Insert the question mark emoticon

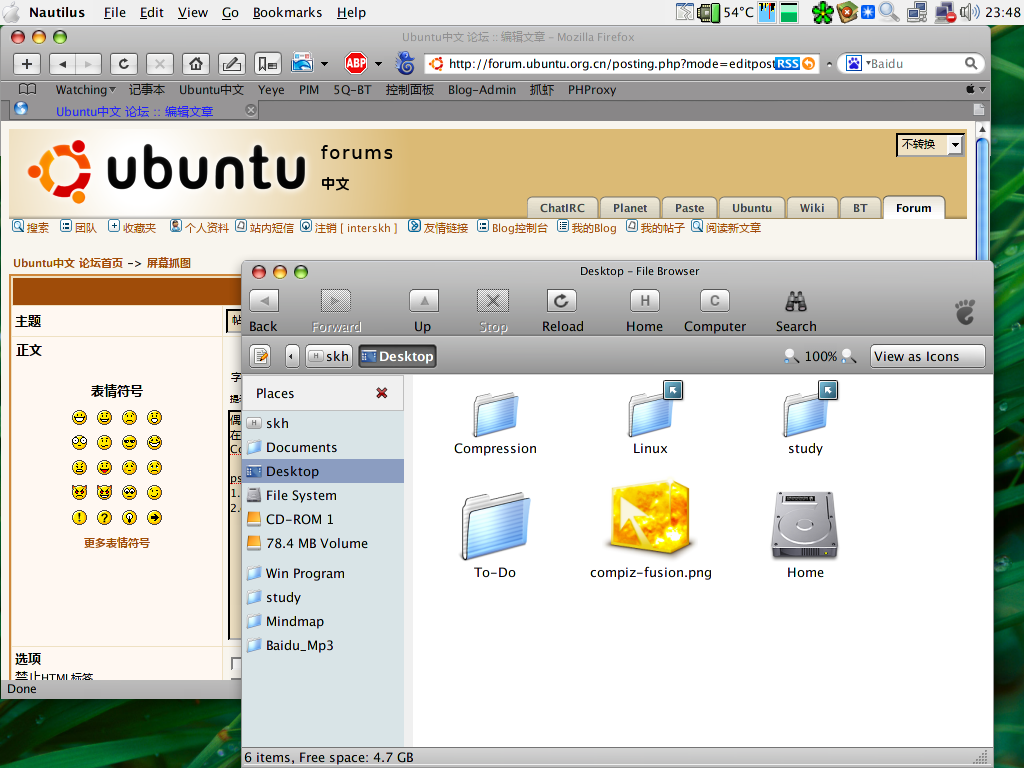[x=104, y=518]
